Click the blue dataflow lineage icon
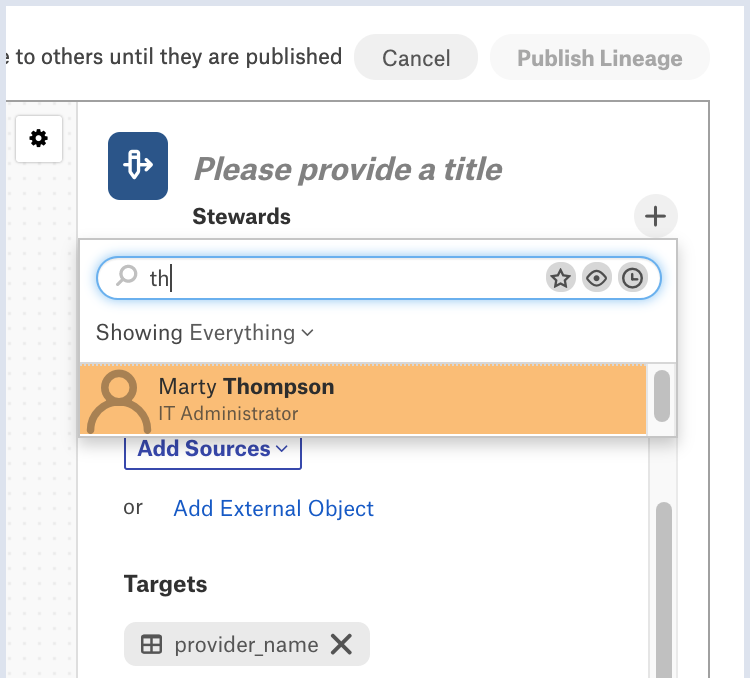Image resolution: width=750 pixels, height=678 pixels. tap(138, 166)
